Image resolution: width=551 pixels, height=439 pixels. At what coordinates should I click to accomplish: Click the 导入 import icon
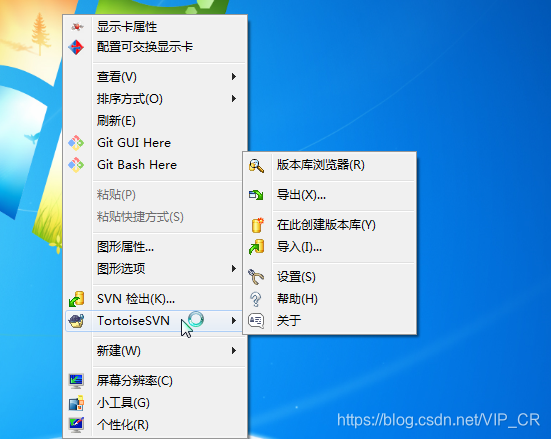pyautogui.click(x=257, y=247)
